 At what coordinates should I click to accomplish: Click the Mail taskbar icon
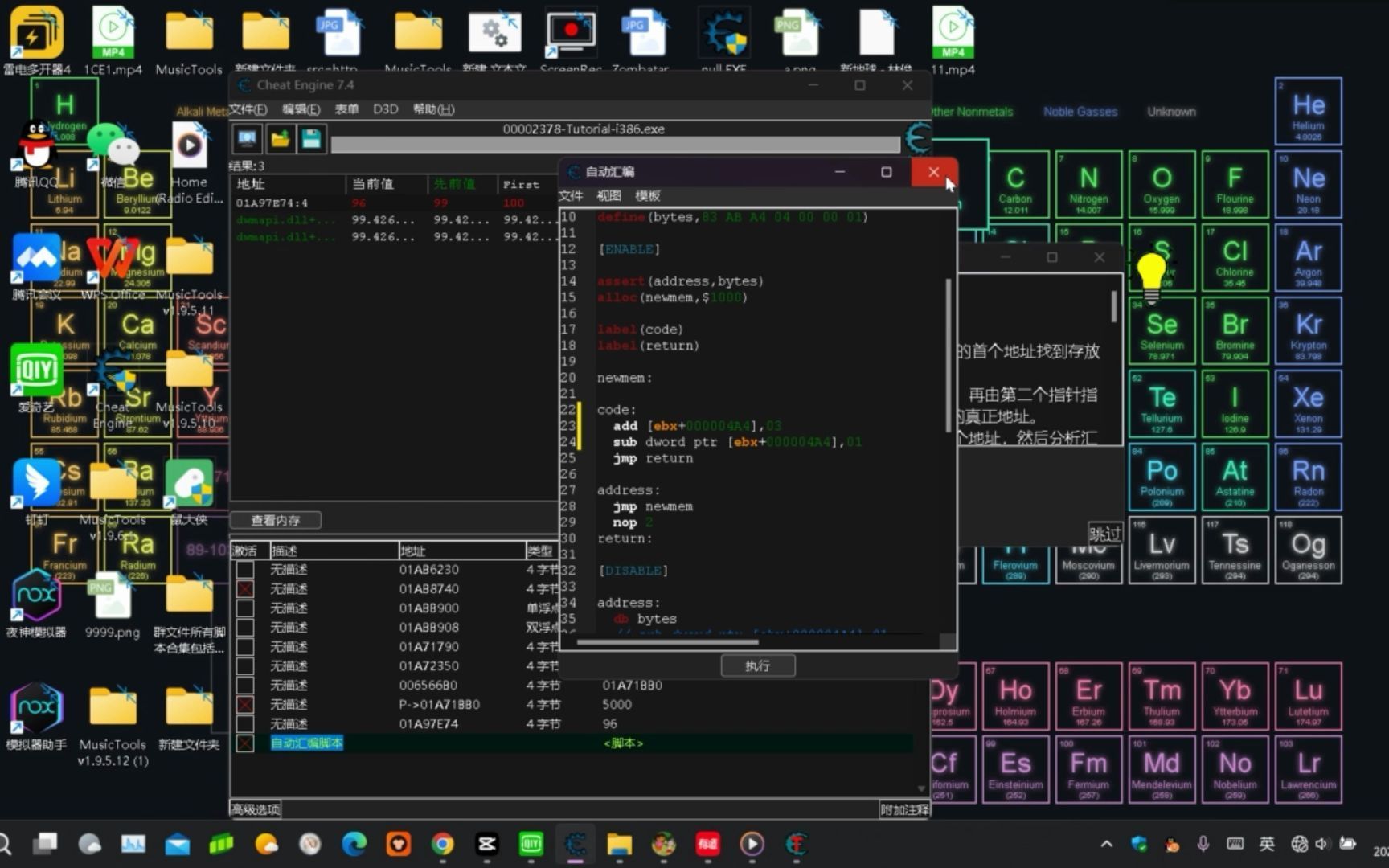pyautogui.click(x=177, y=844)
